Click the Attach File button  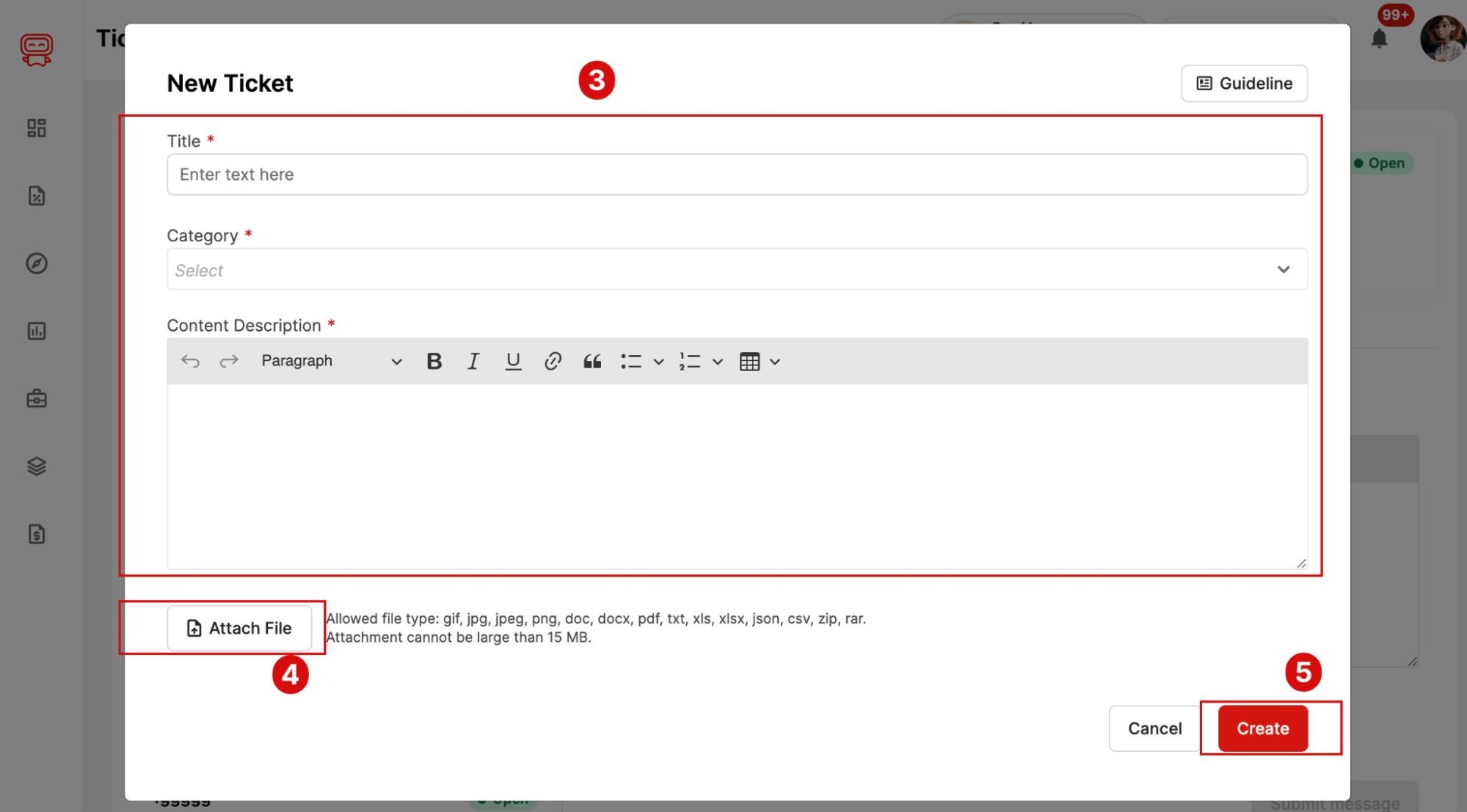tap(239, 628)
